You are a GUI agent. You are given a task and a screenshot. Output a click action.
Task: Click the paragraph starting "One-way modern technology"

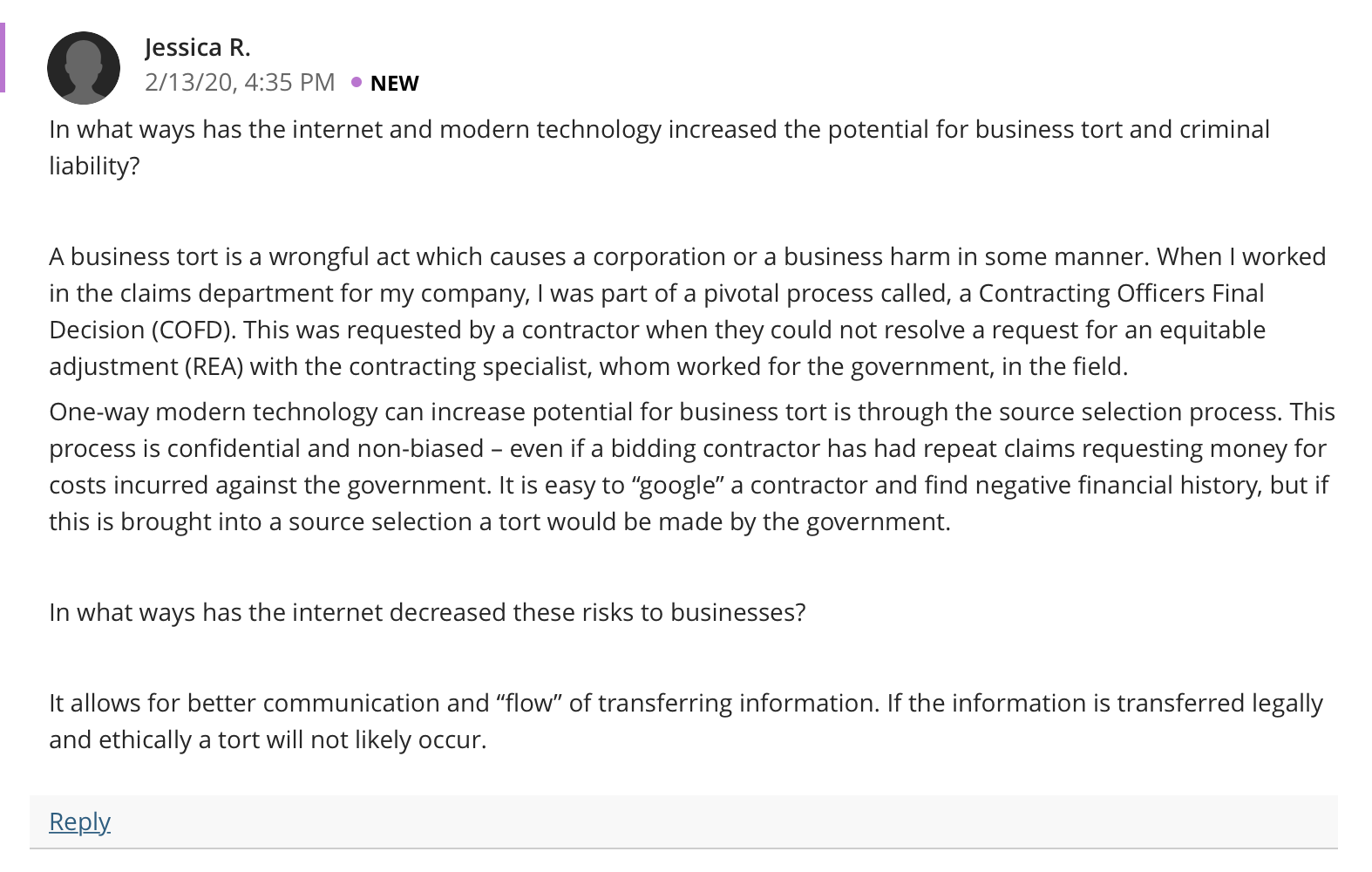[x=692, y=467]
